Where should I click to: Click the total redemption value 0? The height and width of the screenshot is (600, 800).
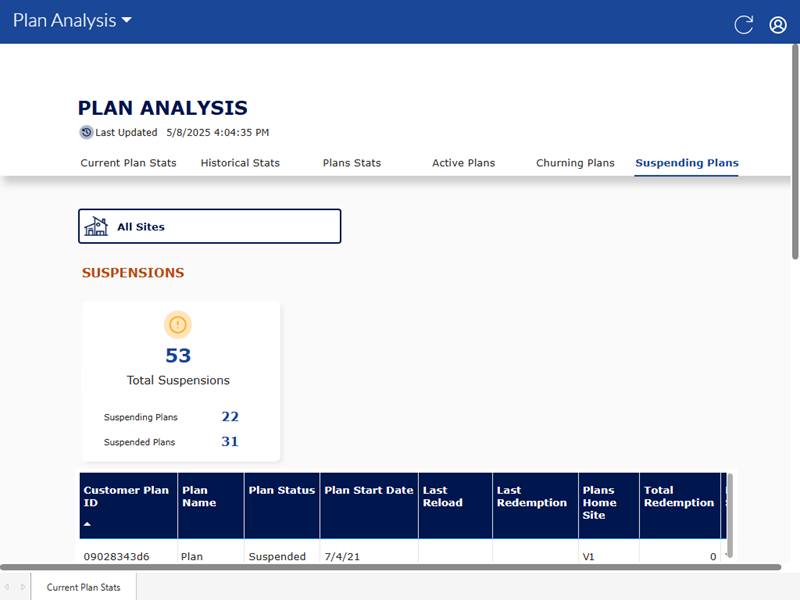tap(713, 557)
